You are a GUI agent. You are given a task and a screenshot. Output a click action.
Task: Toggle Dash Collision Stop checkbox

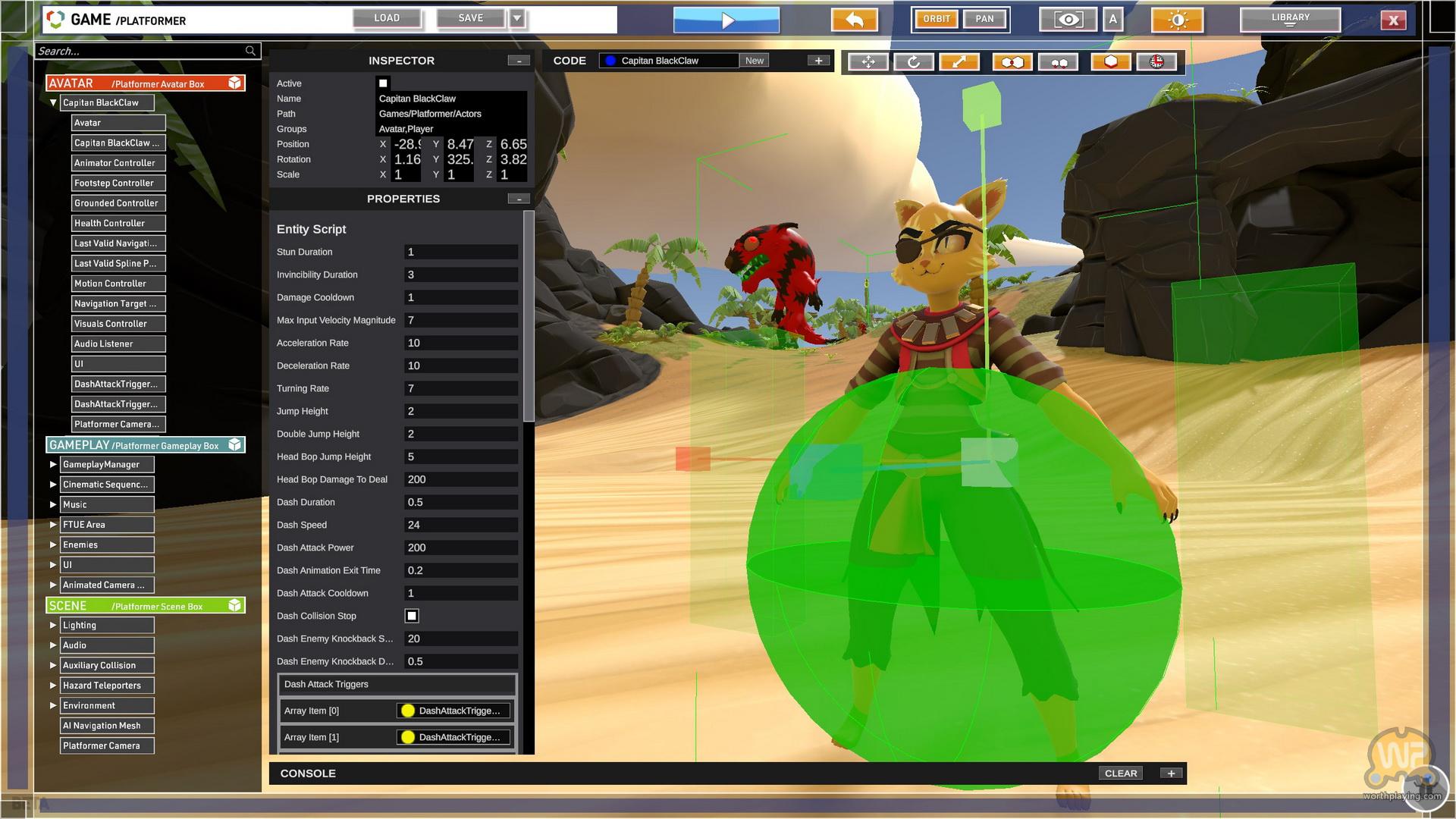412,616
